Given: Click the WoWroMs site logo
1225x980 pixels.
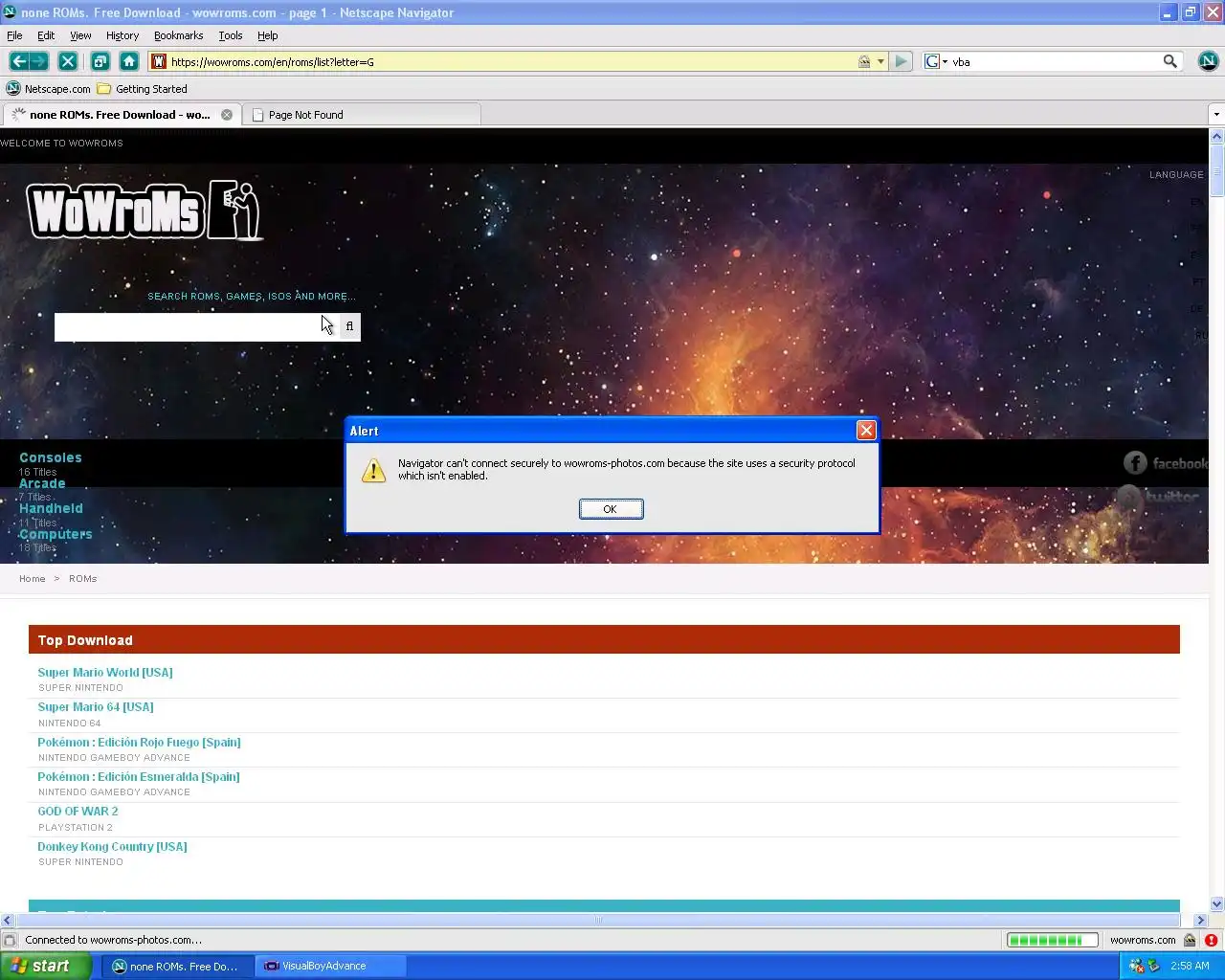Looking at the screenshot, I should pyautogui.click(x=145, y=211).
